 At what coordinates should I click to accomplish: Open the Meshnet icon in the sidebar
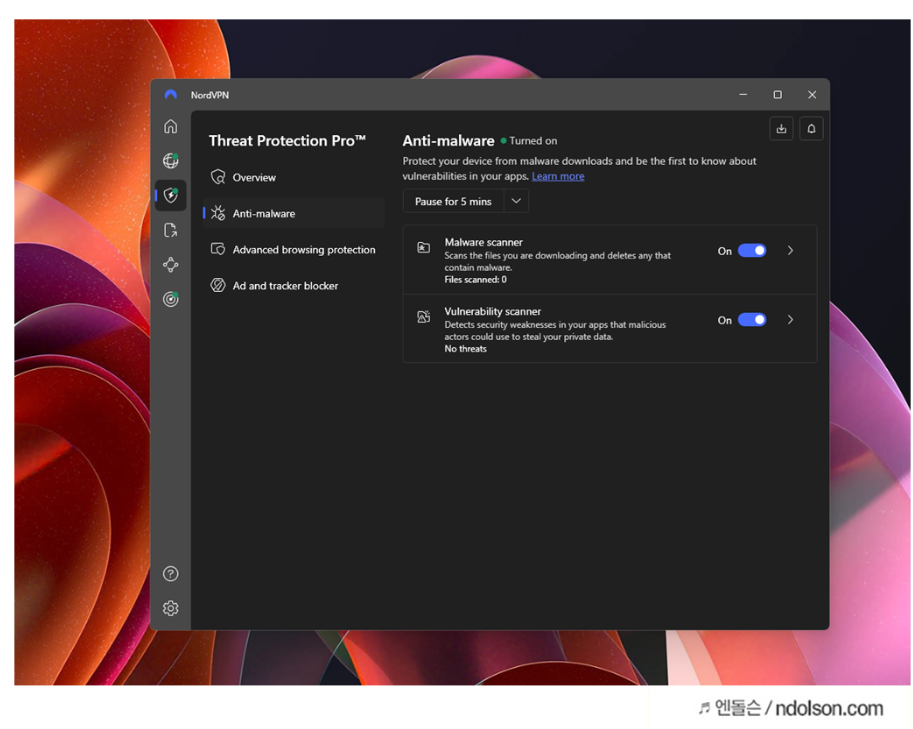171,265
